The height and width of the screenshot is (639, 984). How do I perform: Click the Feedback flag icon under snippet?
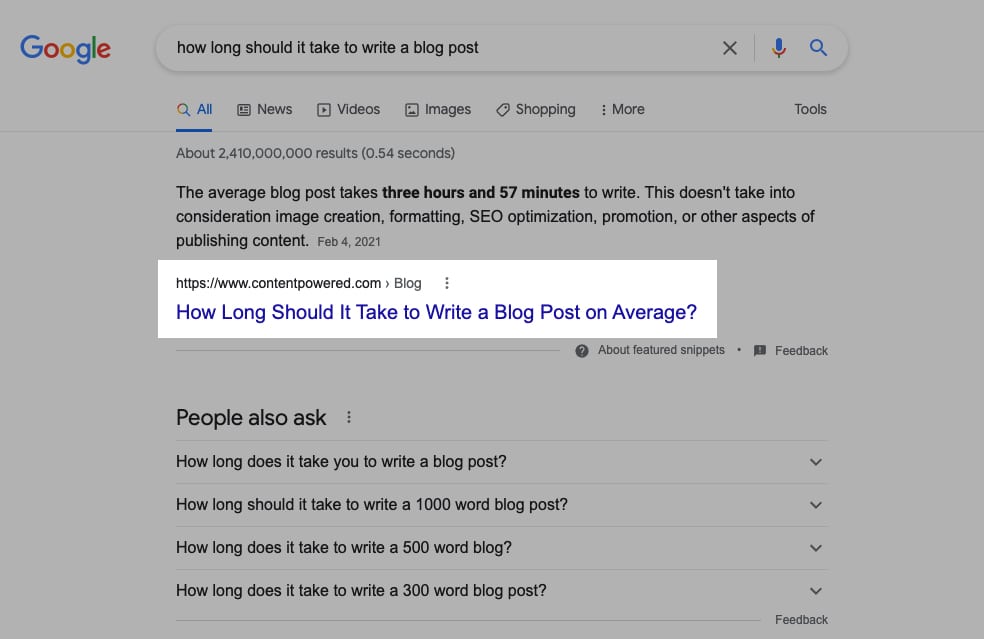pyautogui.click(x=760, y=351)
